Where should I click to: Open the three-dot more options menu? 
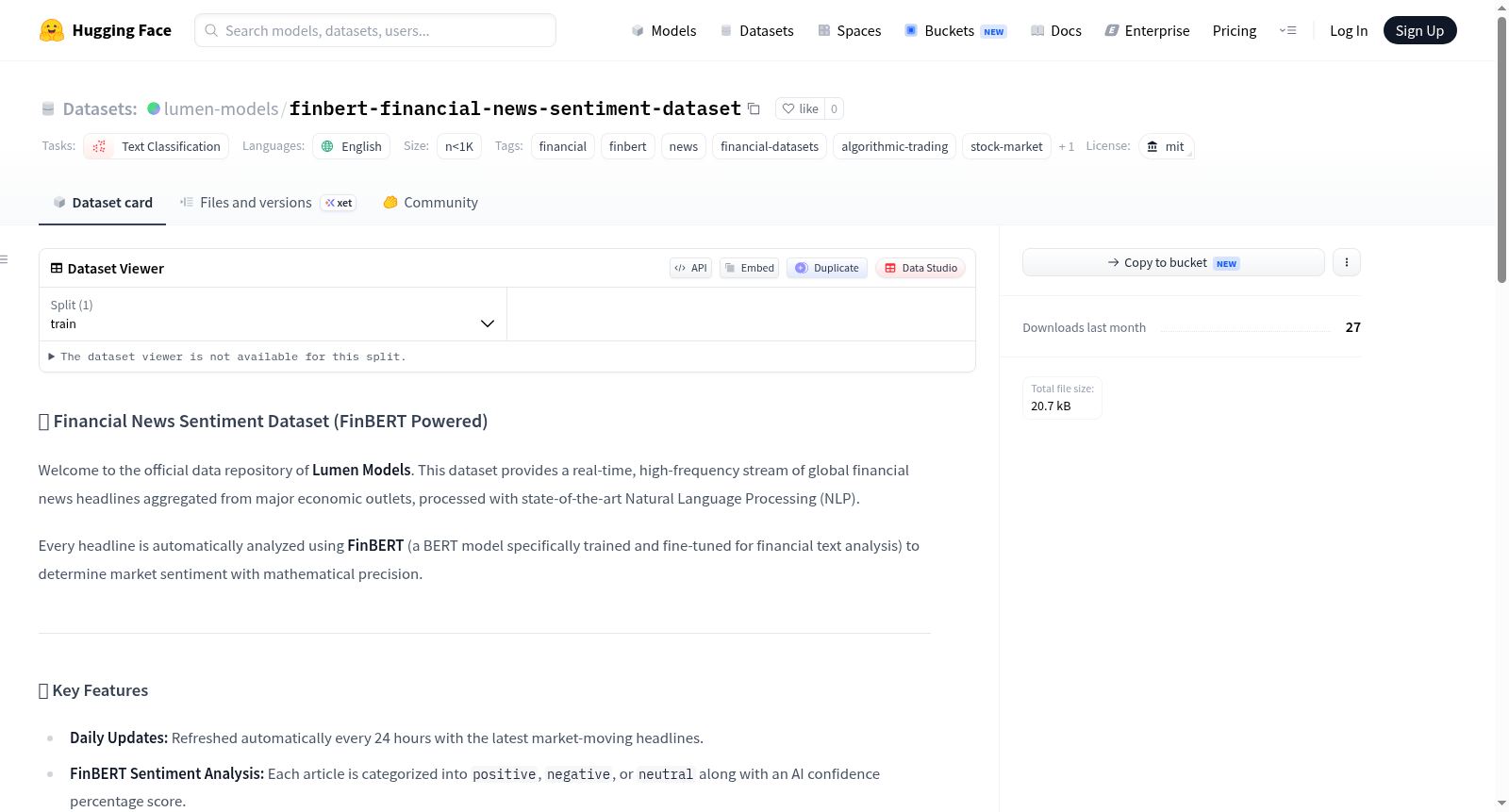(1347, 262)
